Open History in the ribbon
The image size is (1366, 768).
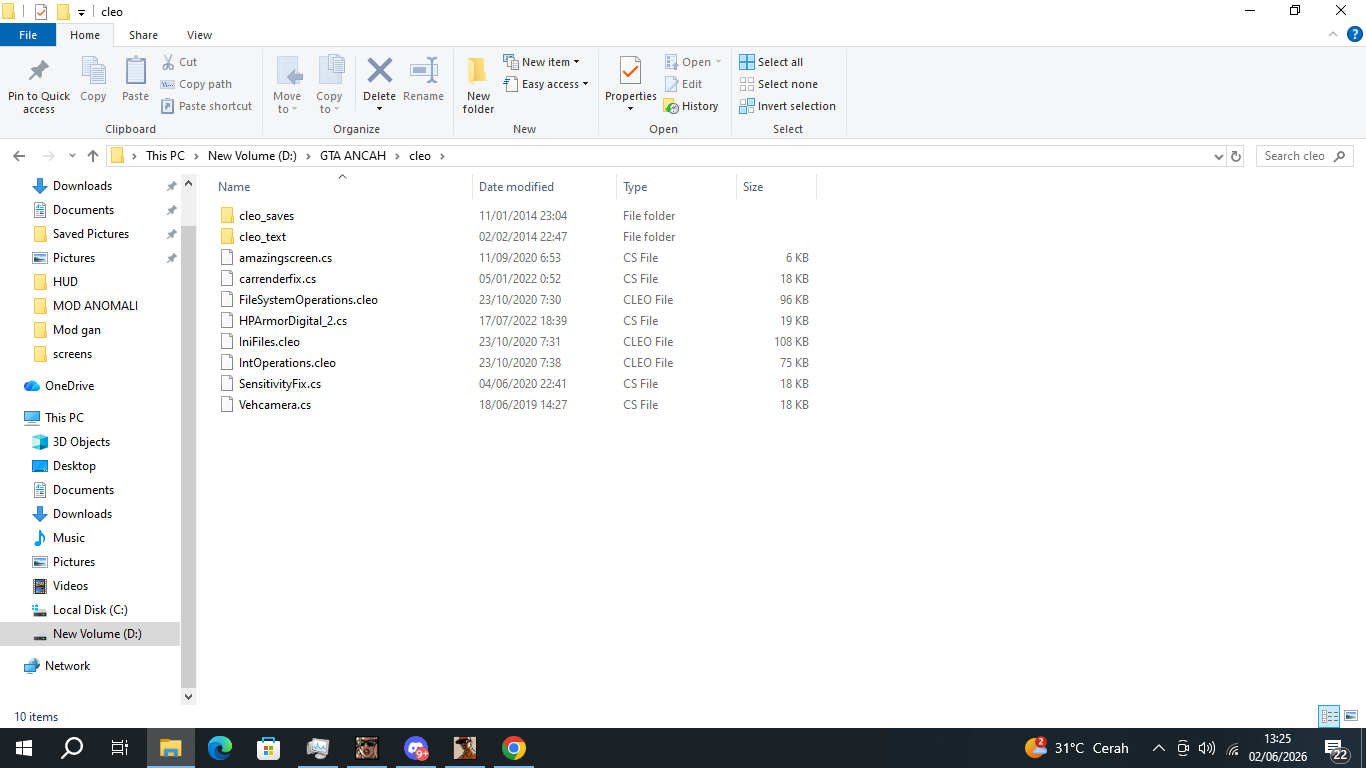coord(691,106)
